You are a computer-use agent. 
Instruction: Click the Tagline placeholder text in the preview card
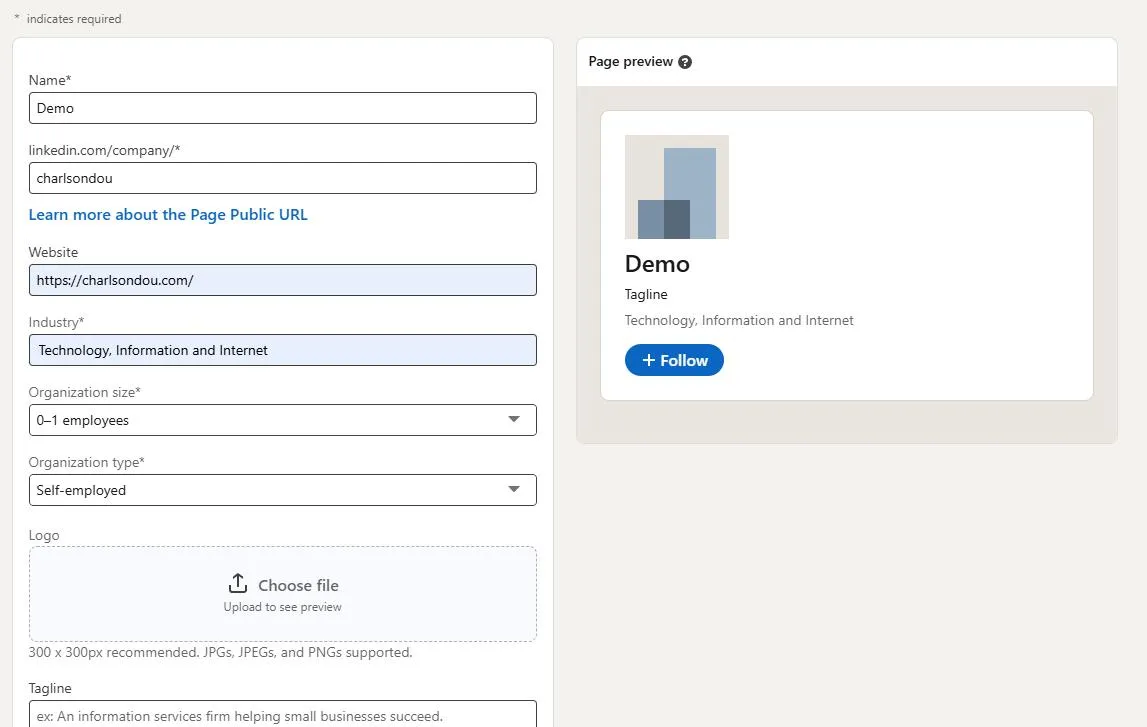645,294
